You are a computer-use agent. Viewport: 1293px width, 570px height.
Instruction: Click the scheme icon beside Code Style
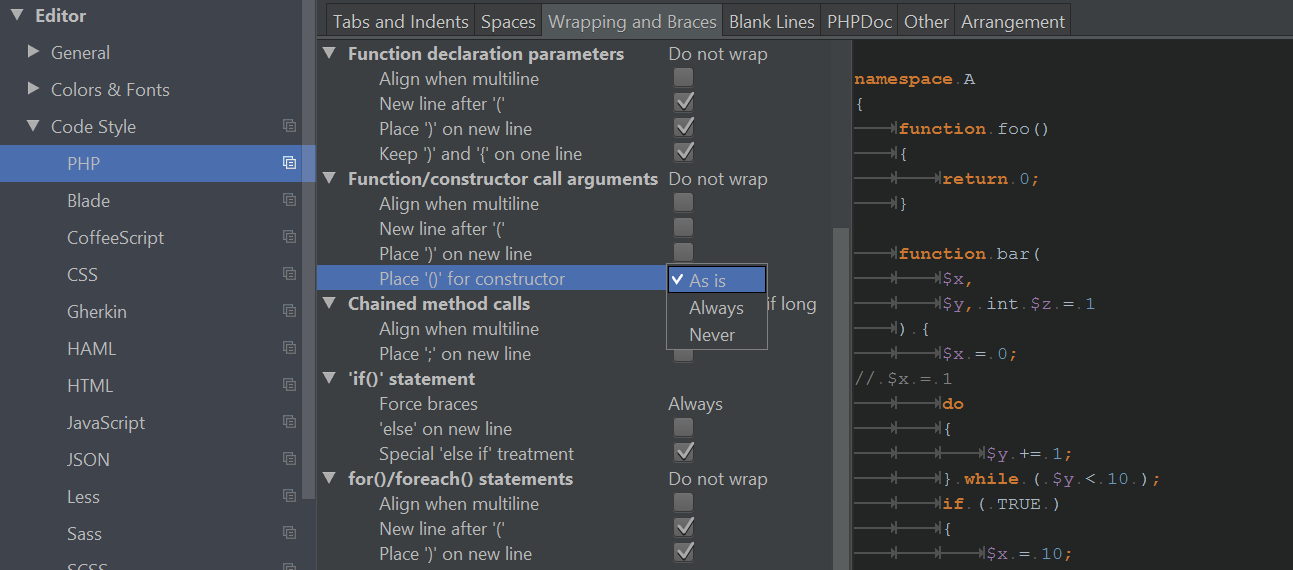click(x=289, y=126)
